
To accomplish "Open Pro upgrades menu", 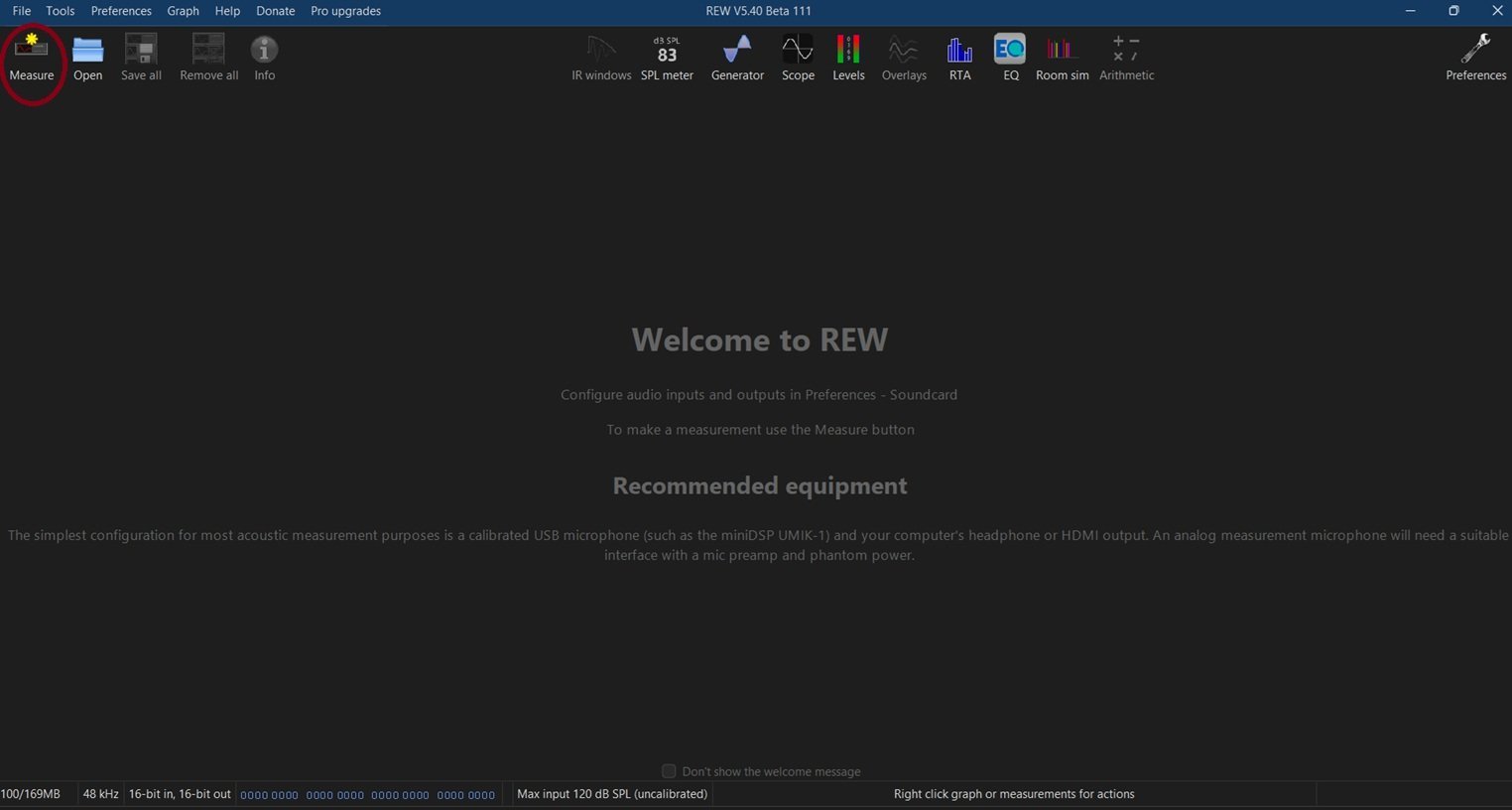I will tap(345, 11).
